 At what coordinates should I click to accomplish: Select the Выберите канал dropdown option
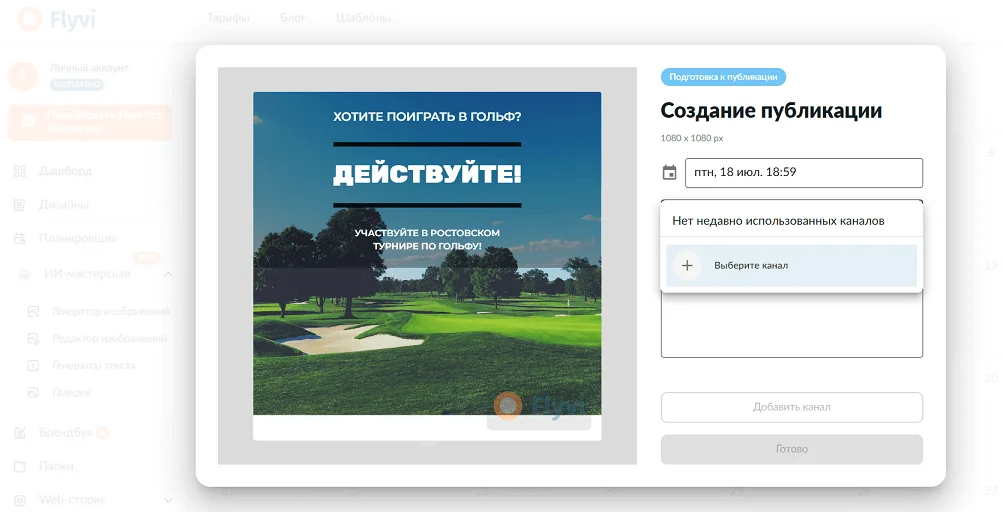click(790, 266)
